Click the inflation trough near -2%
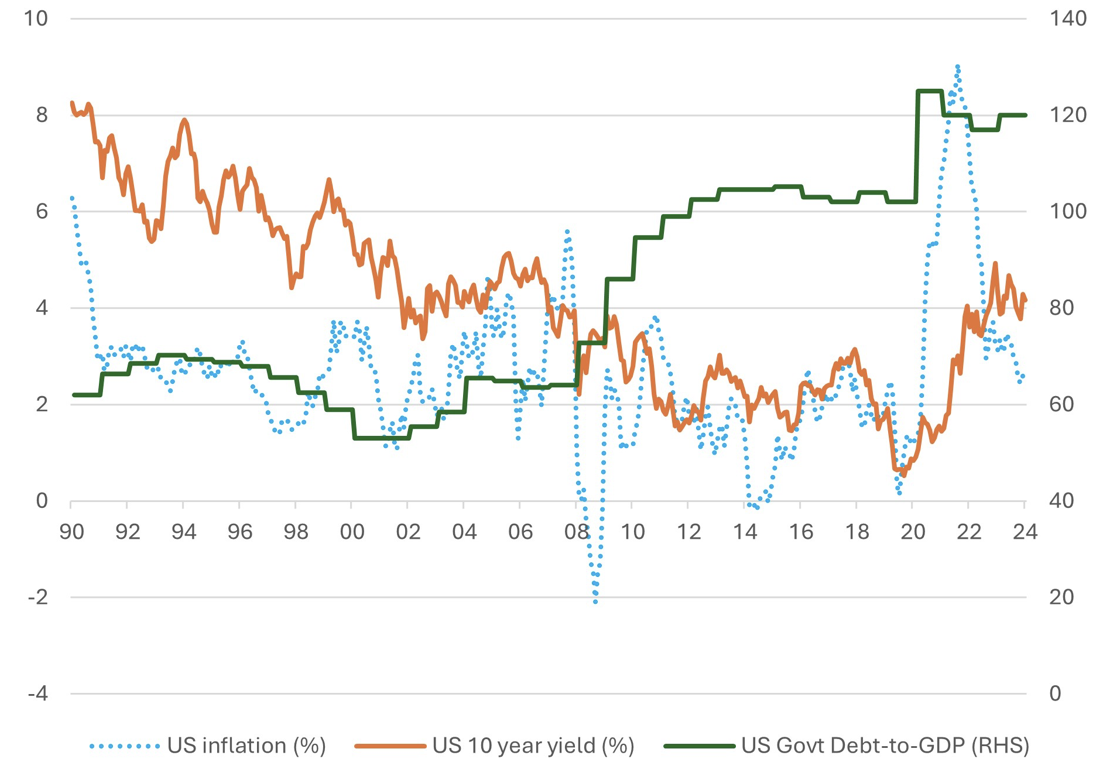1108x780 pixels. pos(596,601)
